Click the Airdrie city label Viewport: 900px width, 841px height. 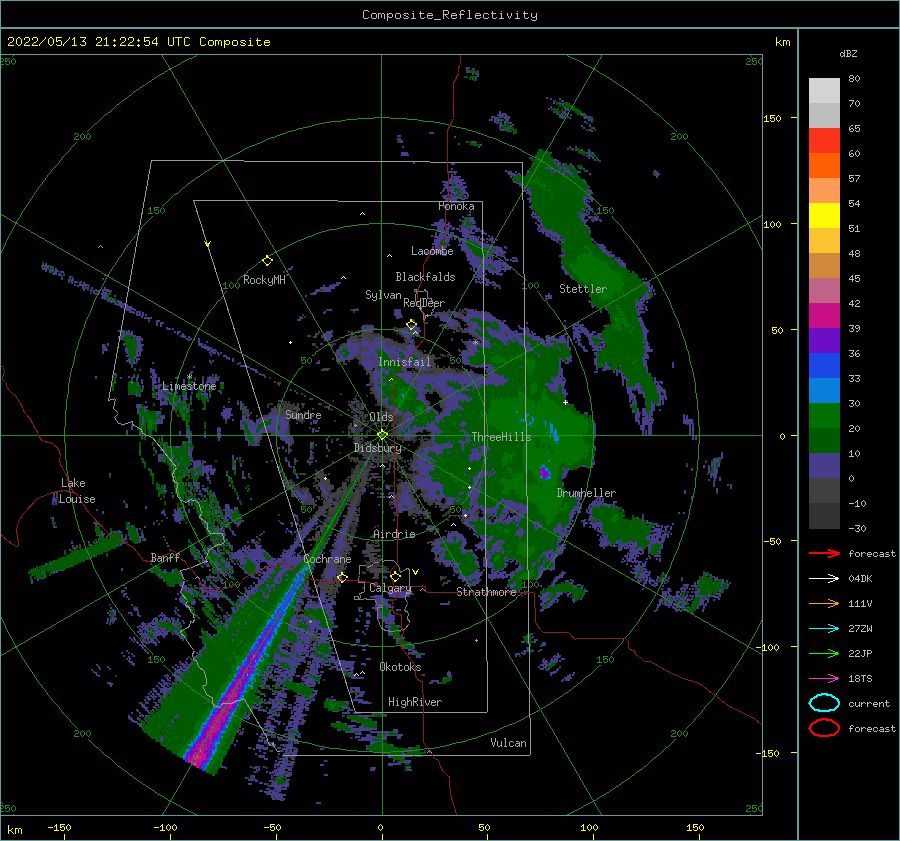pos(394,534)
